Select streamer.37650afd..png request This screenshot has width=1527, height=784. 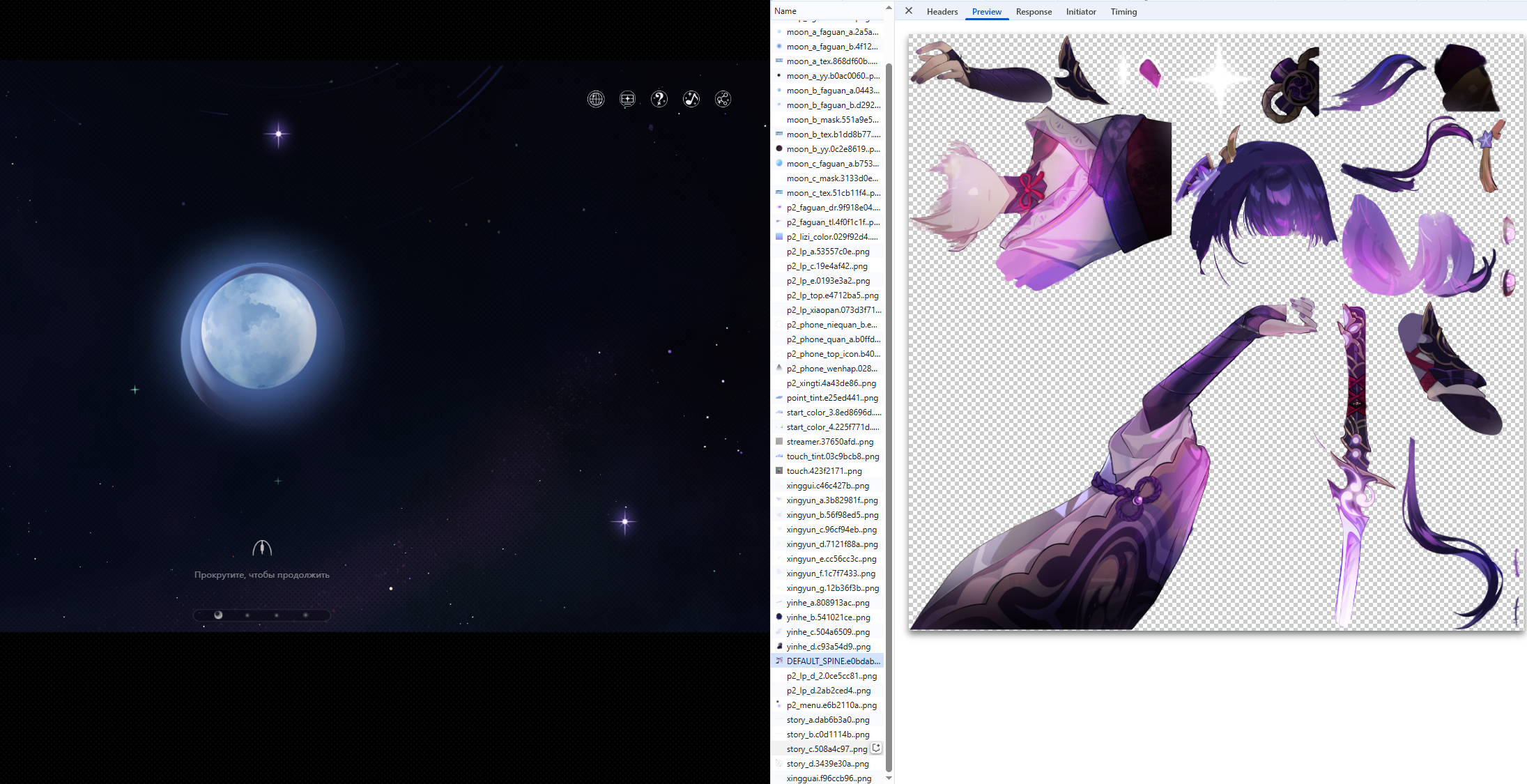827,442
